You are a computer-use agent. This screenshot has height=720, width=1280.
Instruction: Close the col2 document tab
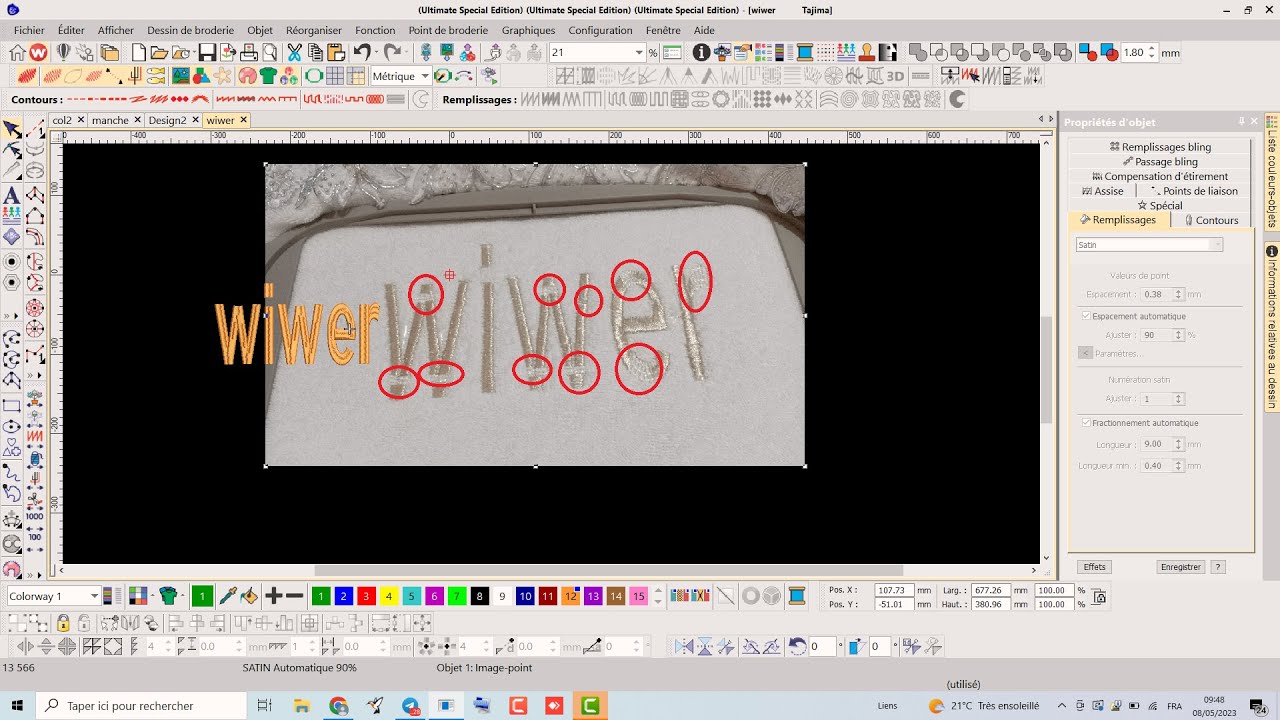[x=81, y=120]
